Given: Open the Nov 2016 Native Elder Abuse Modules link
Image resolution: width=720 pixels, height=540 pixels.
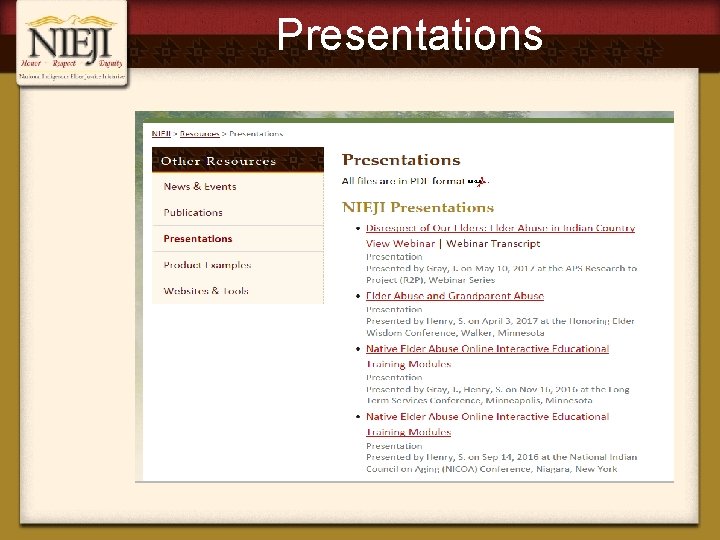Looking at the screenshot, I should [x=487, y=356].
